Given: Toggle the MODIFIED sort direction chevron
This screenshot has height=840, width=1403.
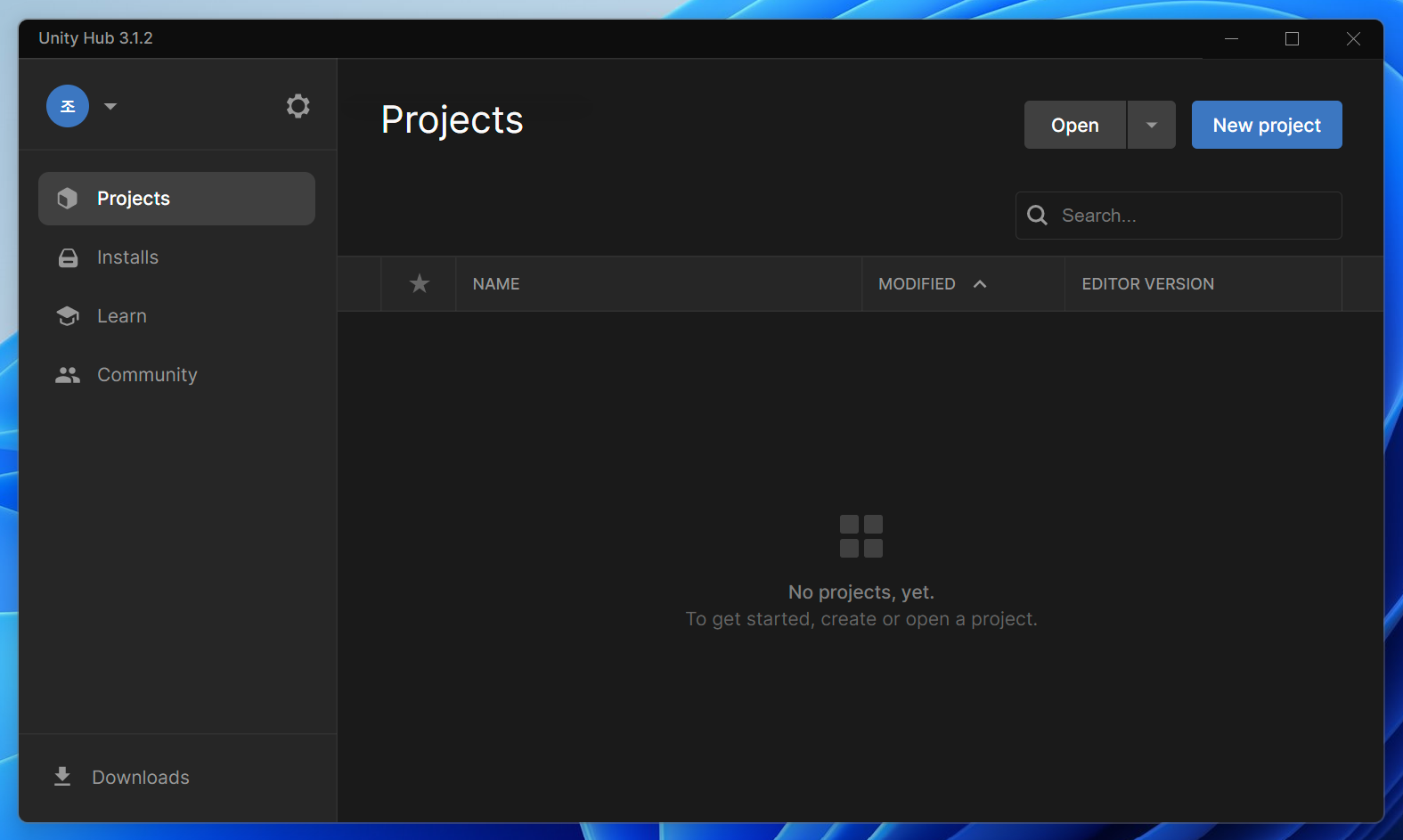Looking at the screenshot, I should (x=980, y=284).
